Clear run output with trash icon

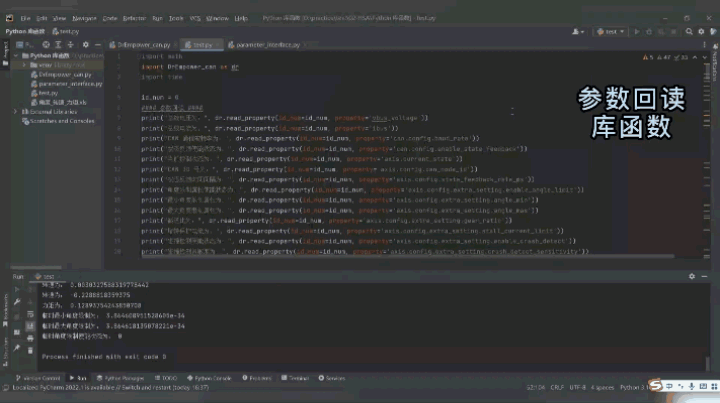point(30,351)
